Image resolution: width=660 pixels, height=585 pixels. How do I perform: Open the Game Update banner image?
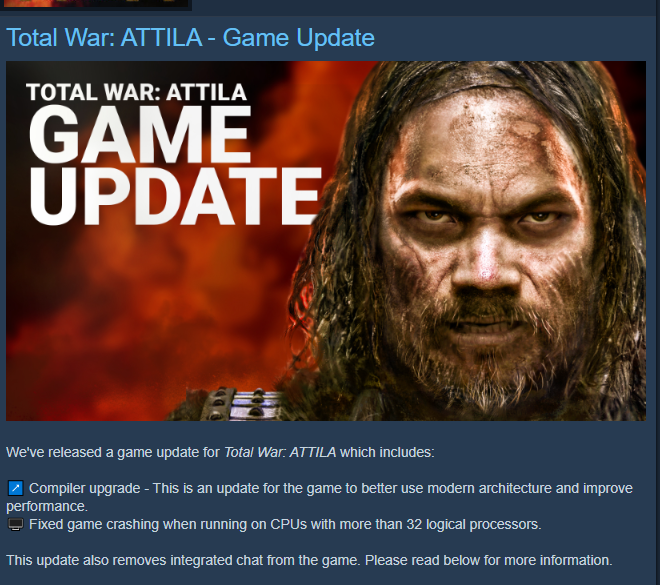(x=326, y=241)
